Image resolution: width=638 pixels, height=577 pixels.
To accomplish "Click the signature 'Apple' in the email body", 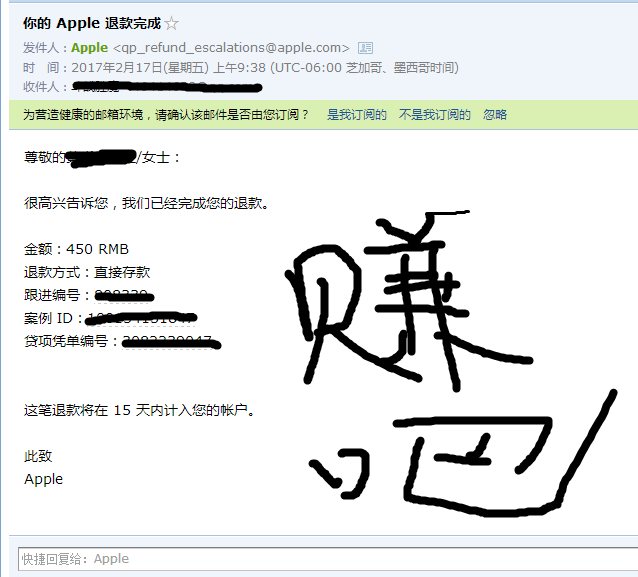I will pyautogui.click(x=44, y=479).
